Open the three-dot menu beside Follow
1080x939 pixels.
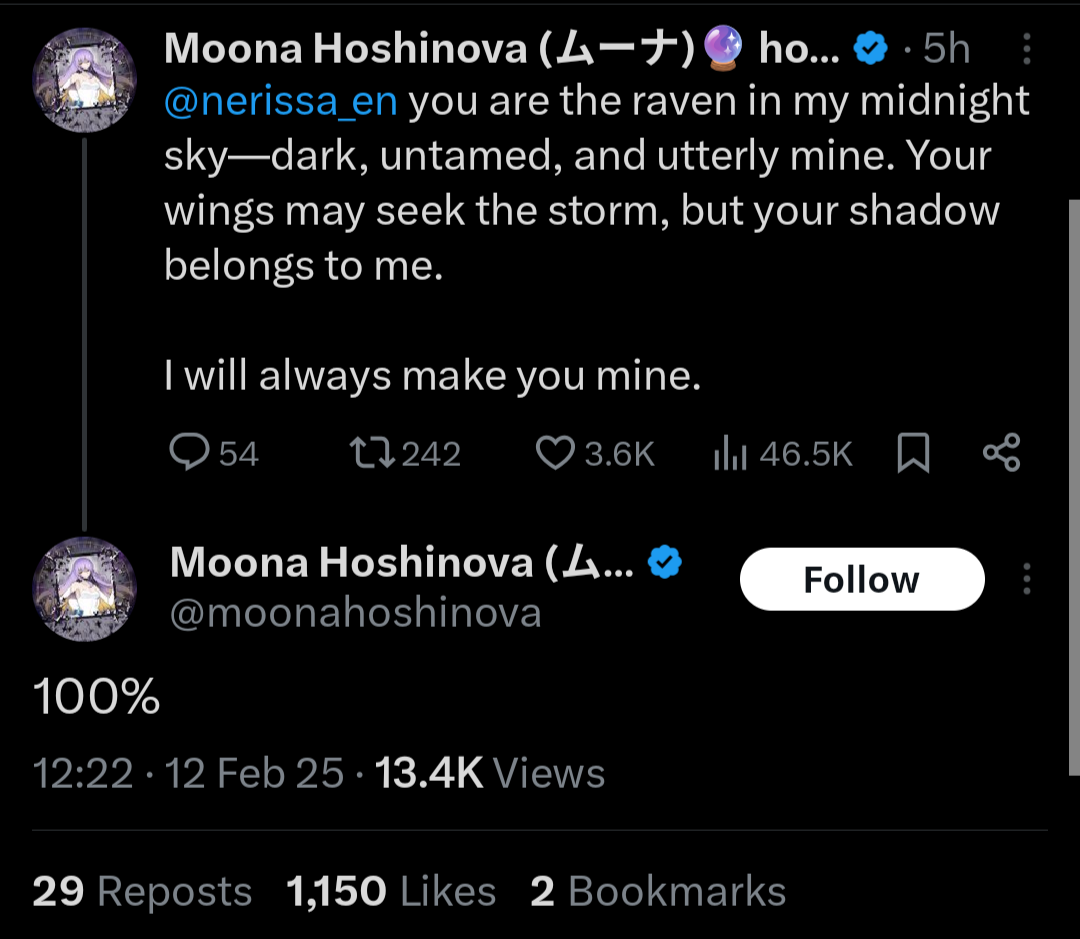pos(1026,579)
